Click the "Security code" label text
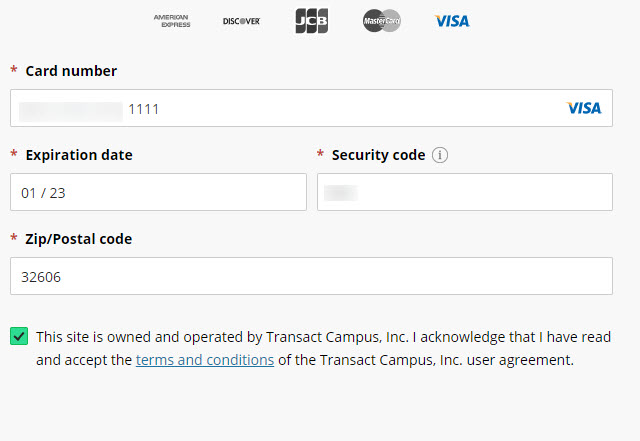640x441 pixels. (378, 155)
